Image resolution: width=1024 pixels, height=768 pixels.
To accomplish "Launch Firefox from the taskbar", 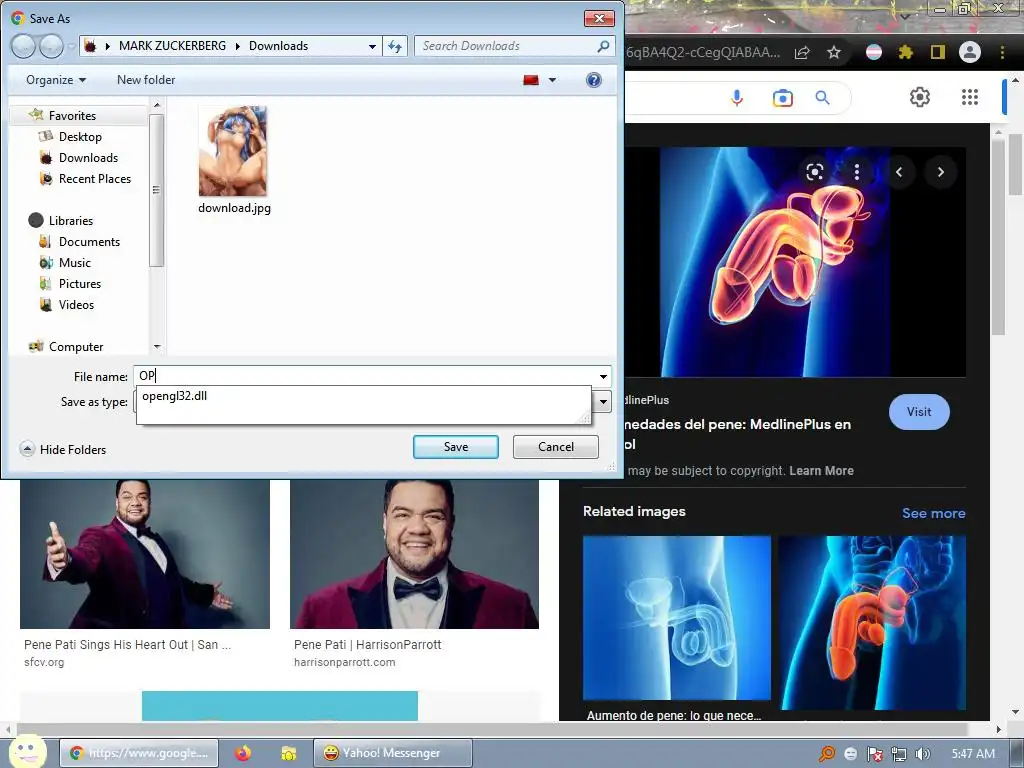I will pos(243,753).
